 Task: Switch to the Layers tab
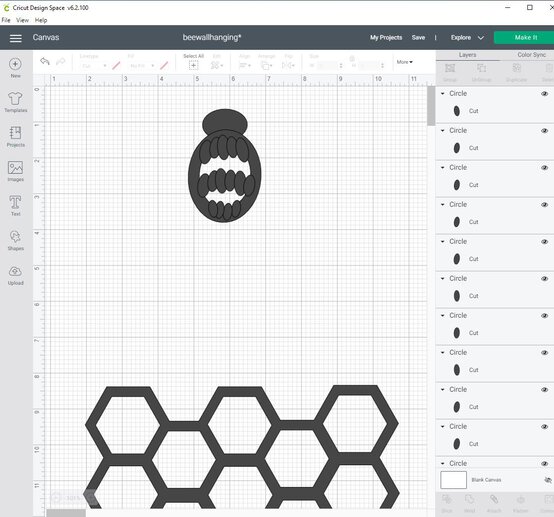coord(467,55)
